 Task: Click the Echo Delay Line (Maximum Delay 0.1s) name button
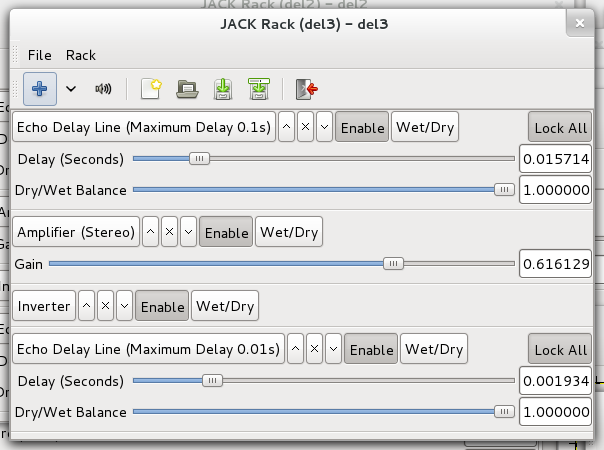point(144,127)
